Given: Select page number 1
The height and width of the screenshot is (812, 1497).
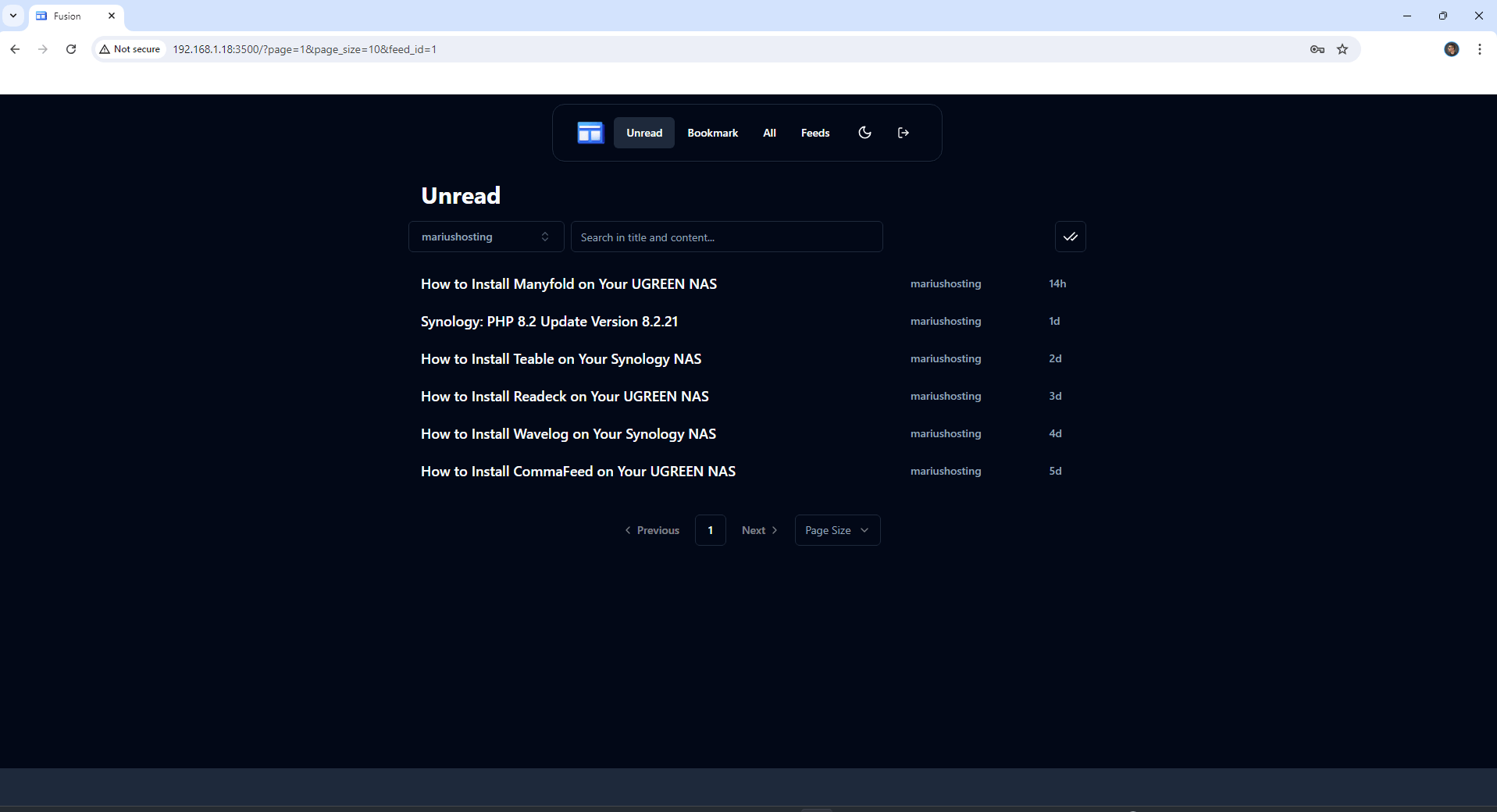Looking at the screenshot, I should click(710, 530).
